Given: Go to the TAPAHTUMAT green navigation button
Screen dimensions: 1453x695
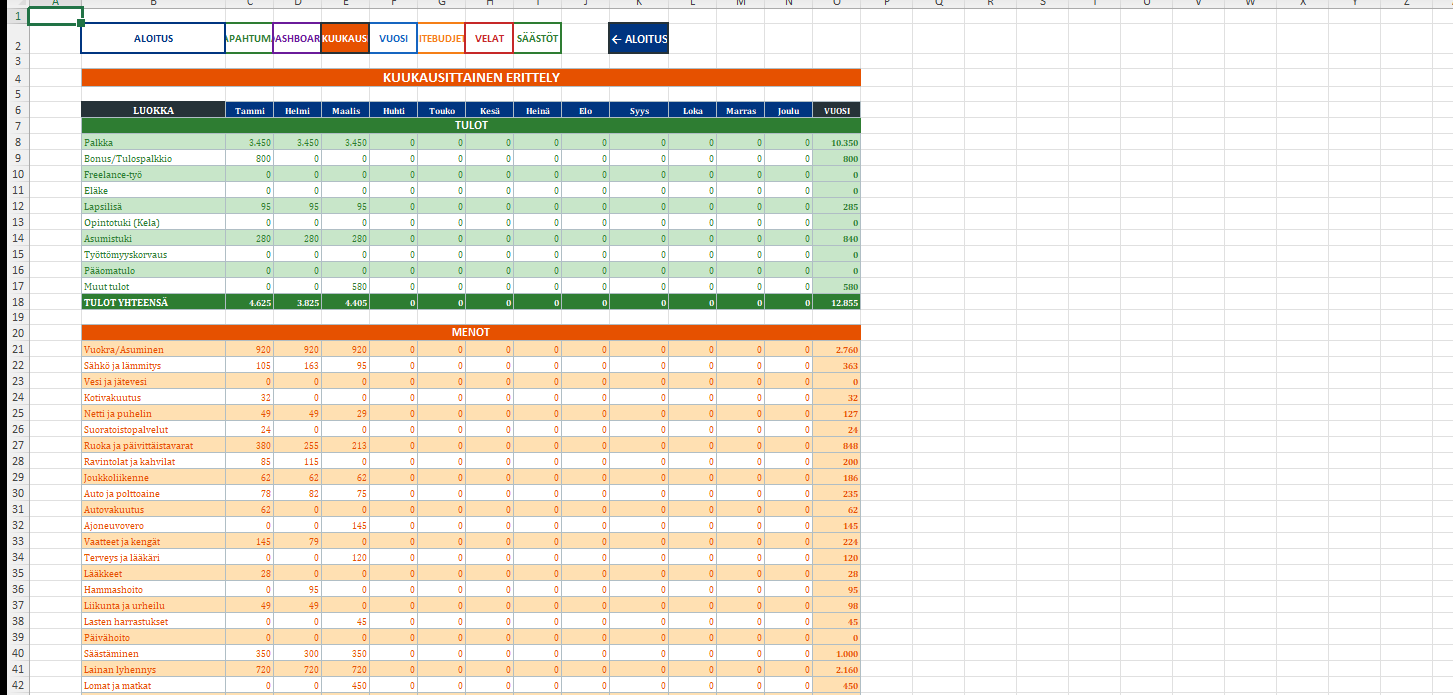Looking at the screenshot, I should point(249,38).
